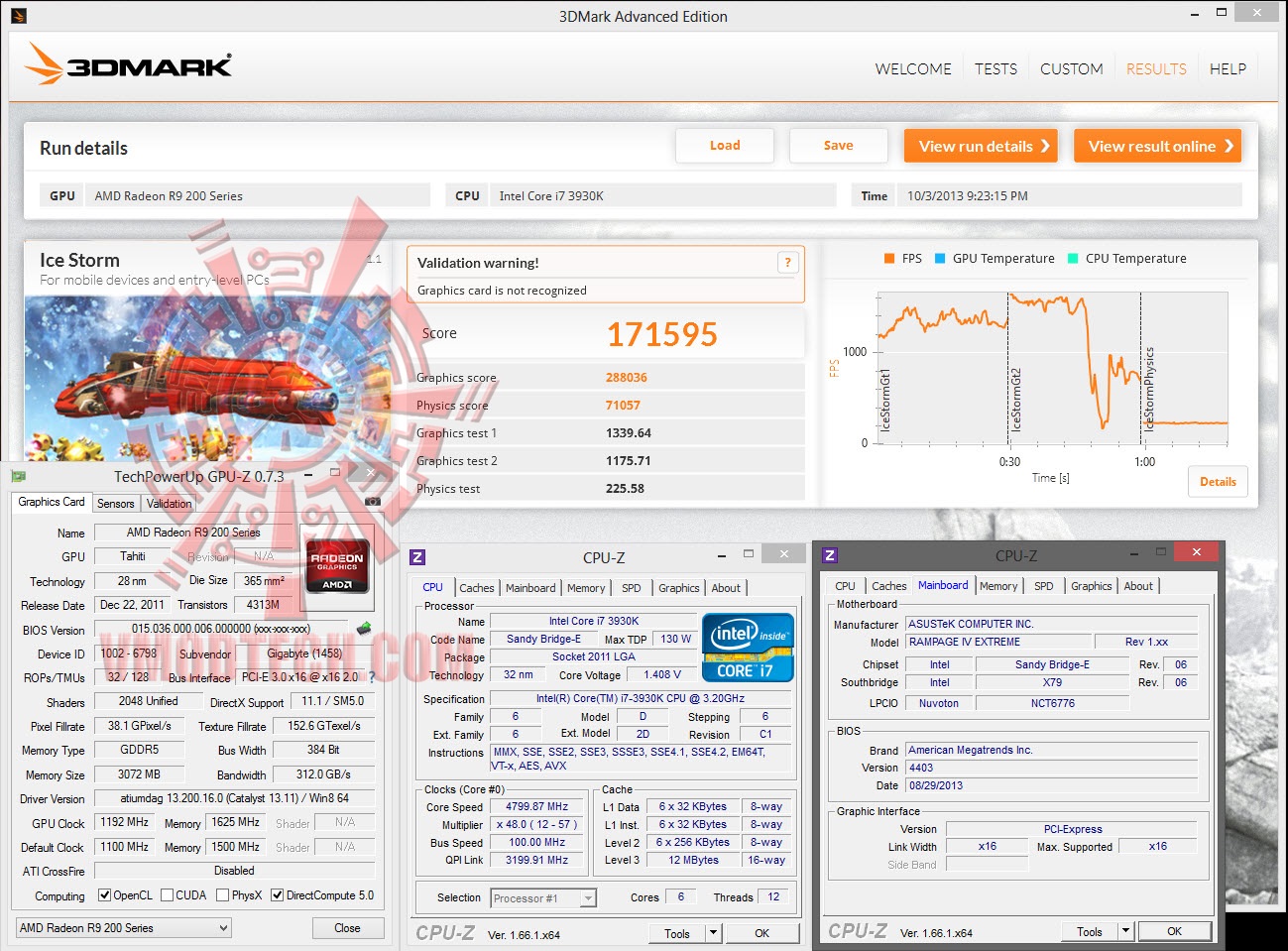Image resolution: width=1288 pixels, height=951 pixels.
Task: Expand the Tools arrow in the CPU-Z mainboard window
Action: (x=1125, y=931)
